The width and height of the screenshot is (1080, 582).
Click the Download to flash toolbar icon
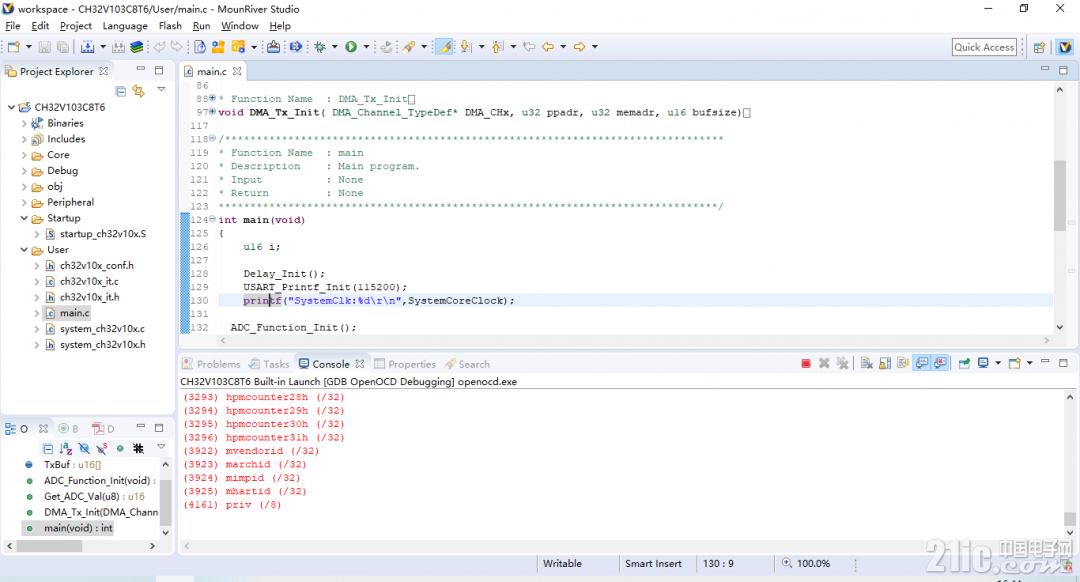click(87, 47)
